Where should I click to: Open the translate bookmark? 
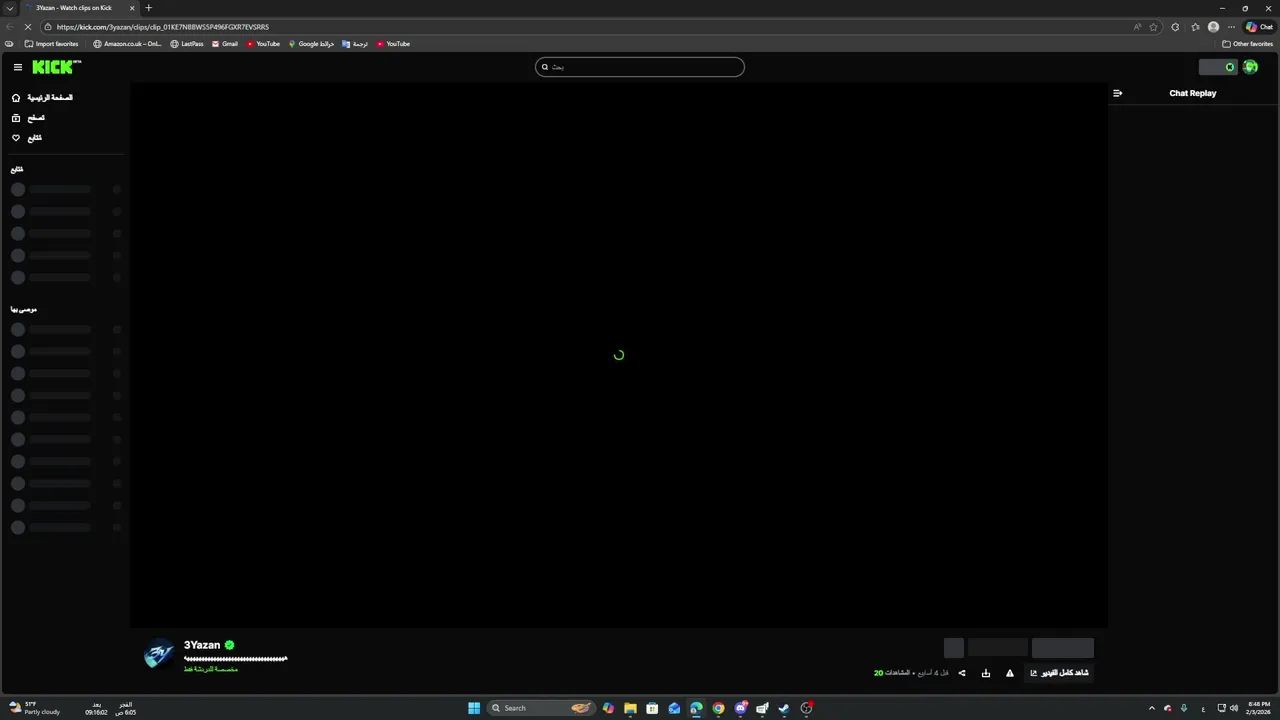[355, 44]
